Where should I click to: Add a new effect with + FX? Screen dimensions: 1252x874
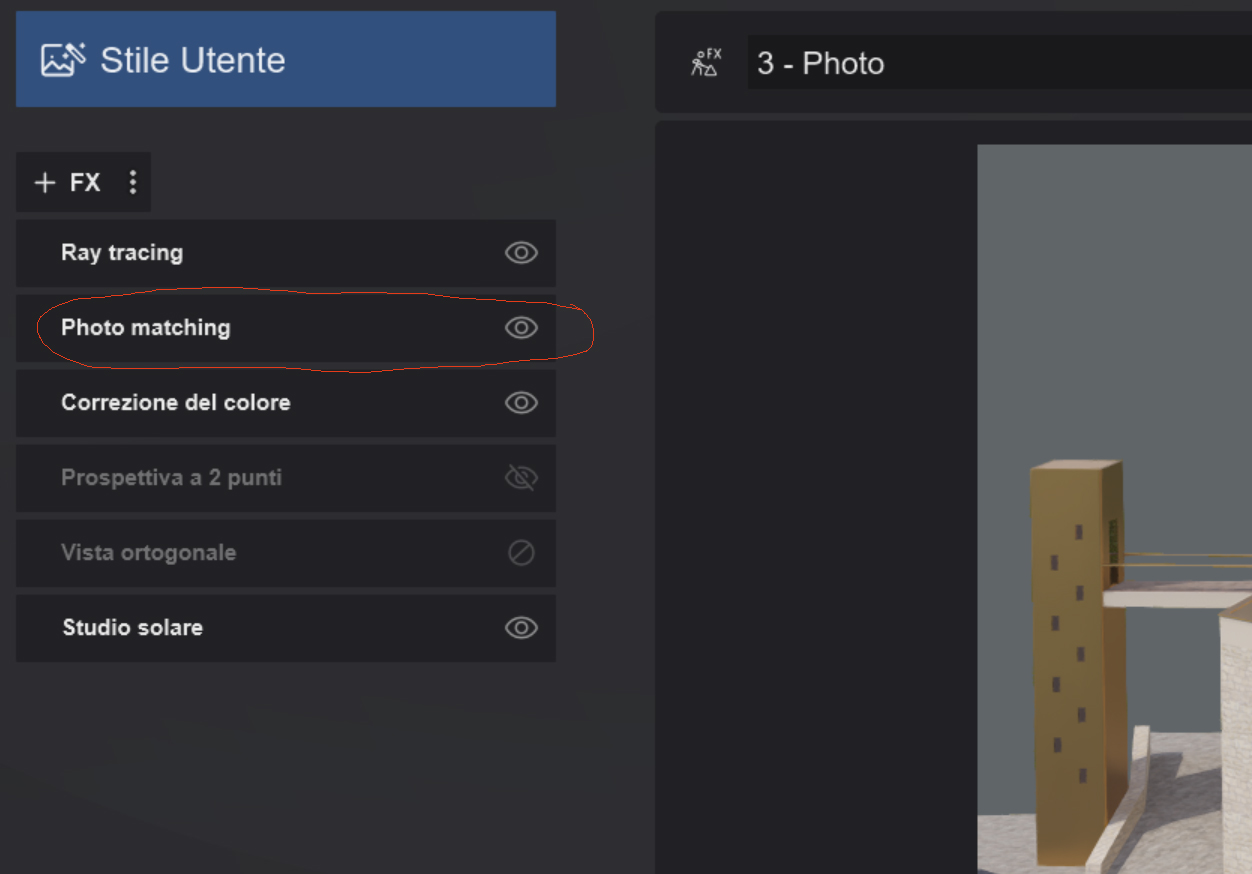click(68, 182)
